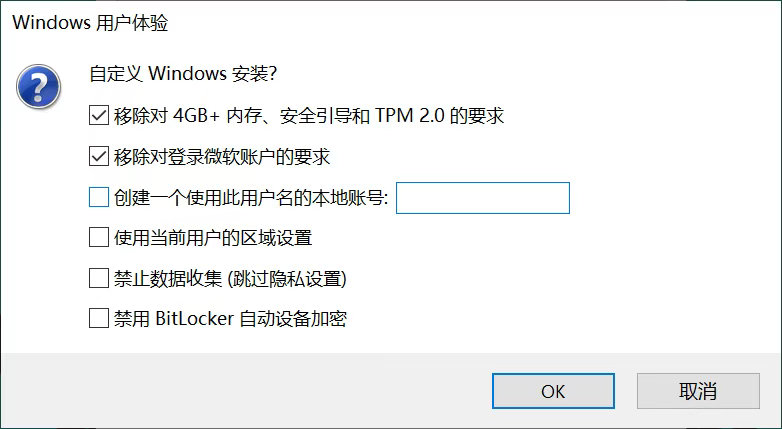Tick the 使用当前用户的区域设置 checkbox
The height and width of the screenshot is (429, 782).
98,238
